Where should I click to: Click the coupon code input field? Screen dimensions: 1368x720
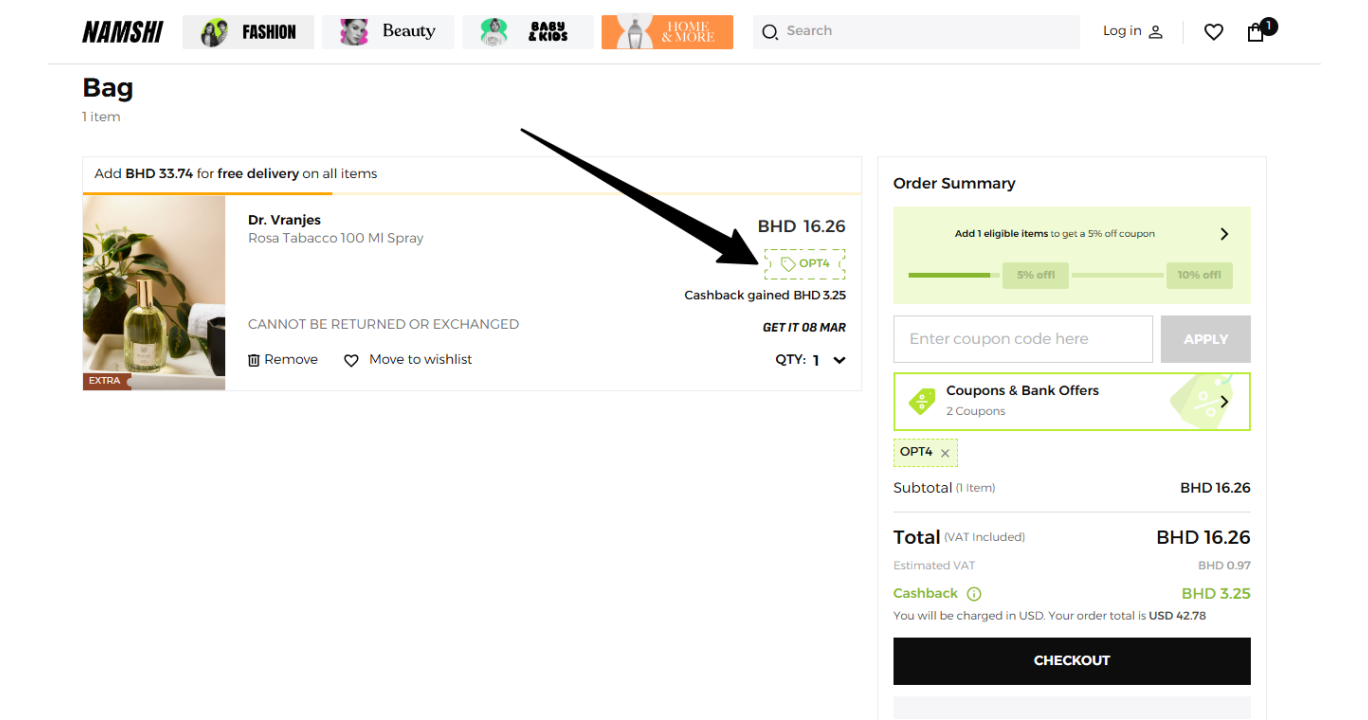[x=1023, y=339]
